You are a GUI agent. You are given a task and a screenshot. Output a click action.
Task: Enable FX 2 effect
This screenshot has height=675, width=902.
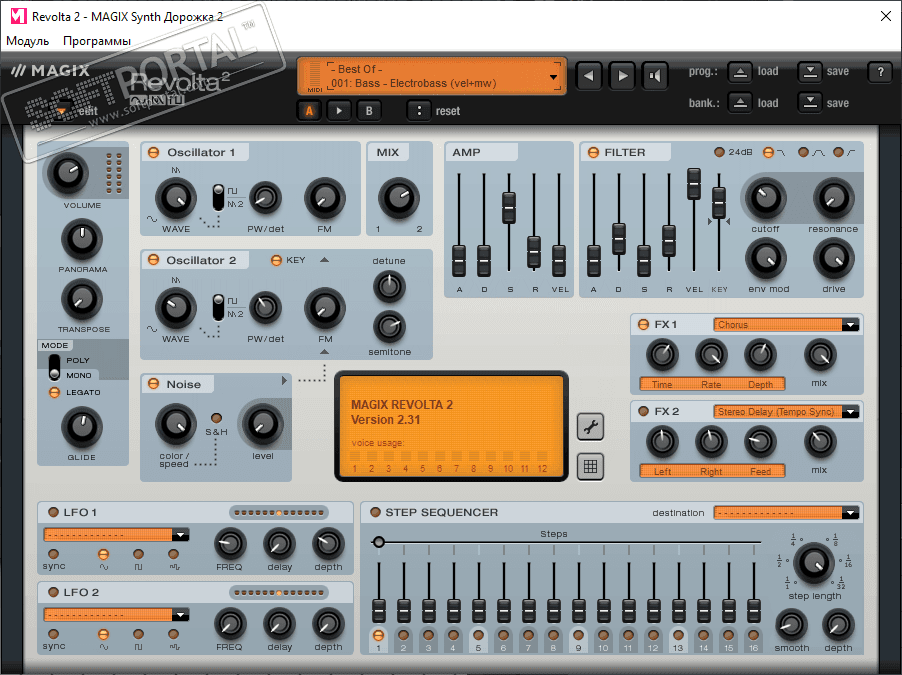(x=644, y=411)
